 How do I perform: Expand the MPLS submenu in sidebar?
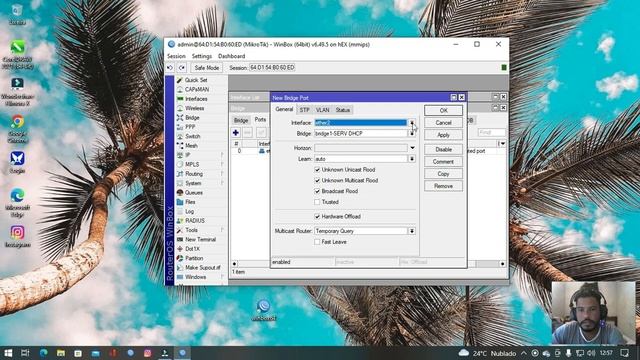coord(222,164)
